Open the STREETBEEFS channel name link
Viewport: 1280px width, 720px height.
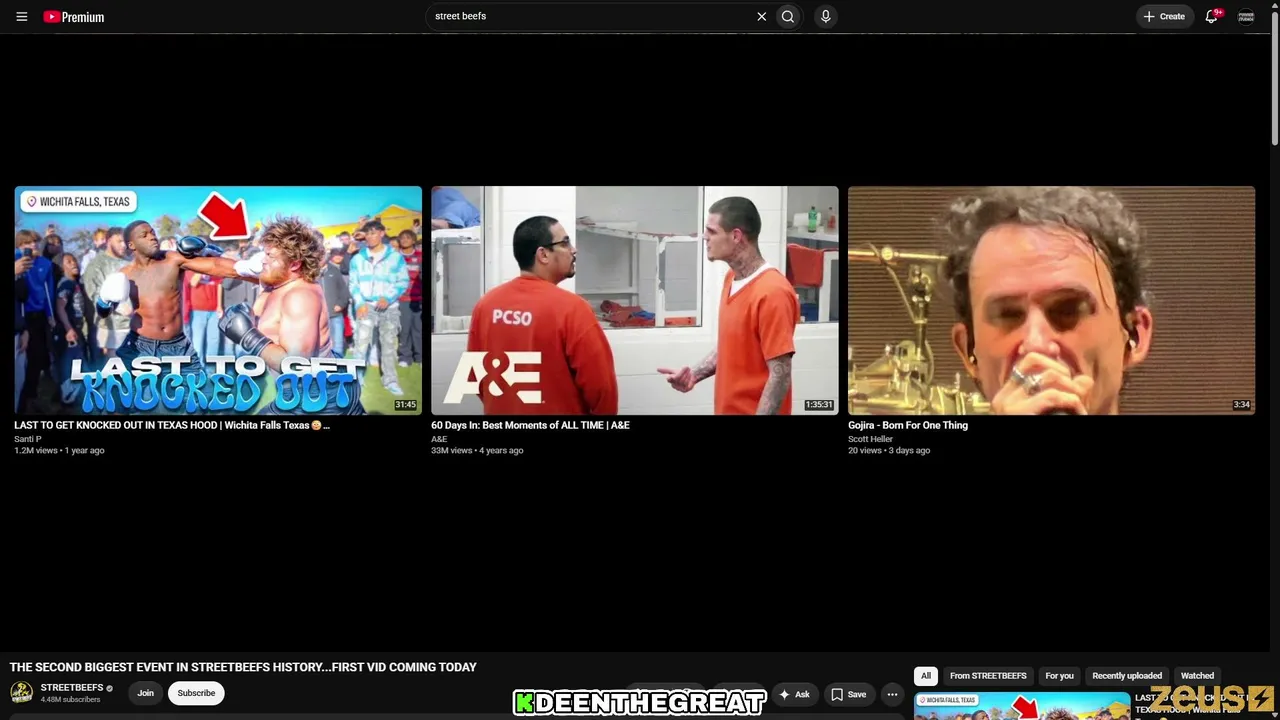72,688
